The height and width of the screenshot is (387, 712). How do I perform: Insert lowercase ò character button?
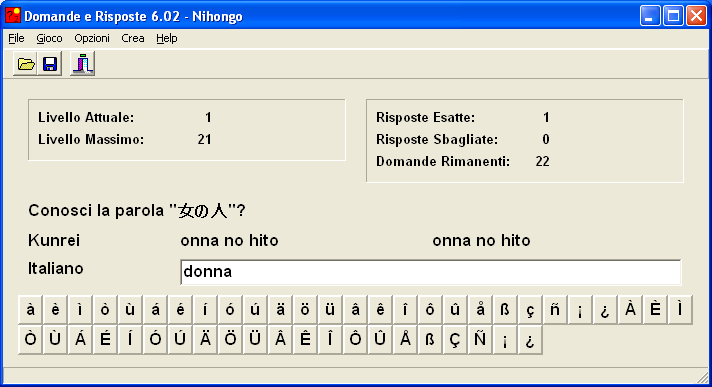click(105, 310)
